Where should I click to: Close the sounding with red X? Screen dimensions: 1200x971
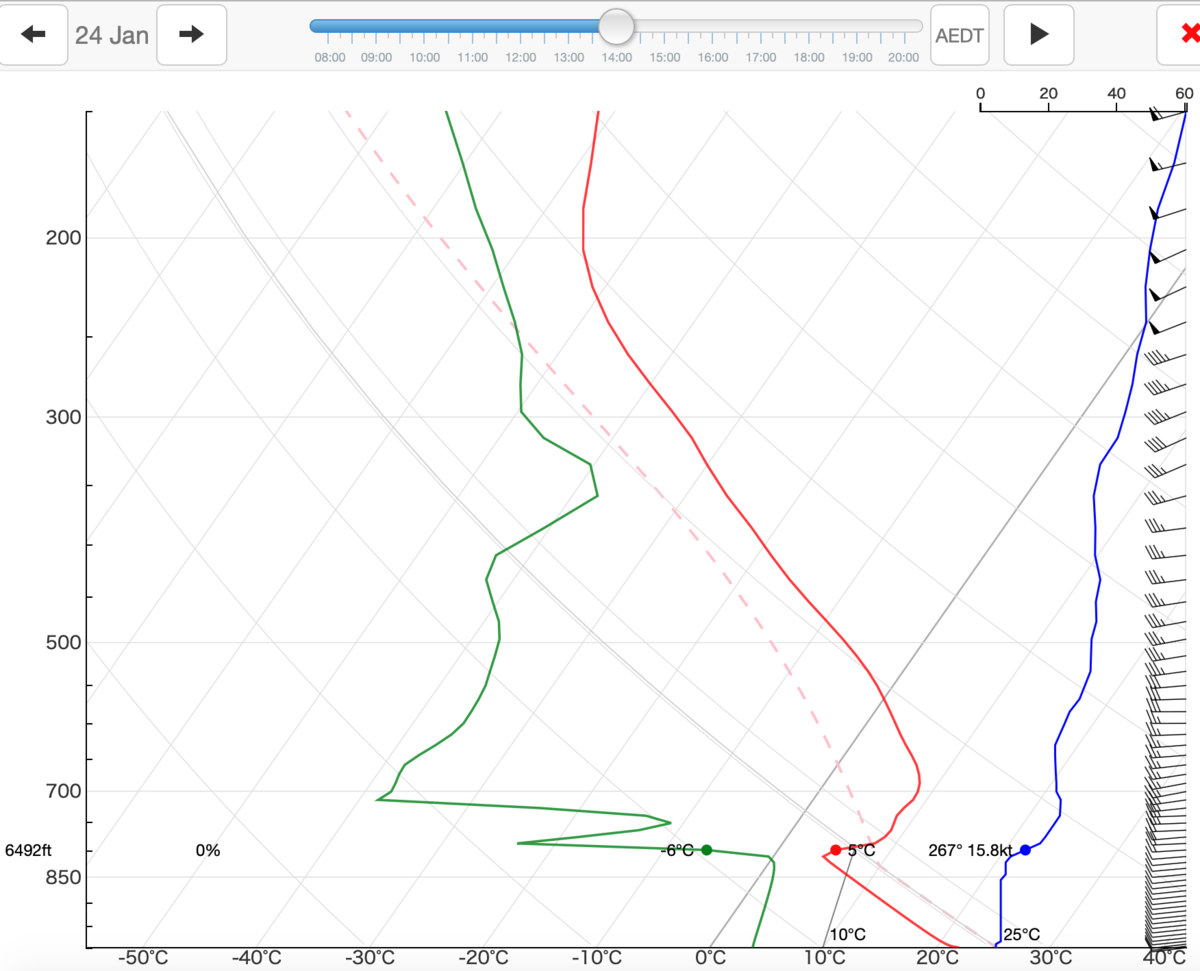(x=1183, y=35)
